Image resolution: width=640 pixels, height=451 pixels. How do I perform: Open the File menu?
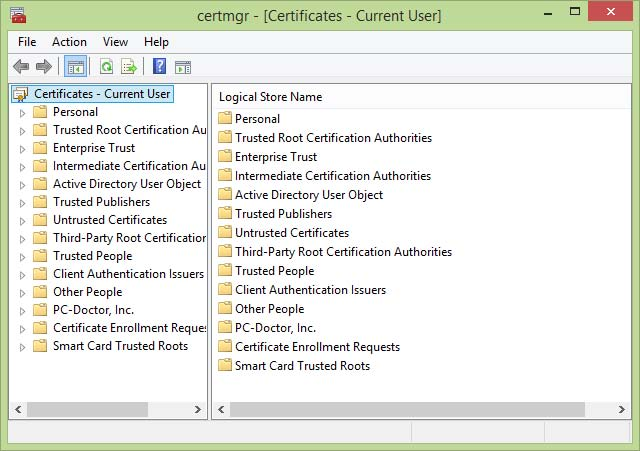click(27, 42)
